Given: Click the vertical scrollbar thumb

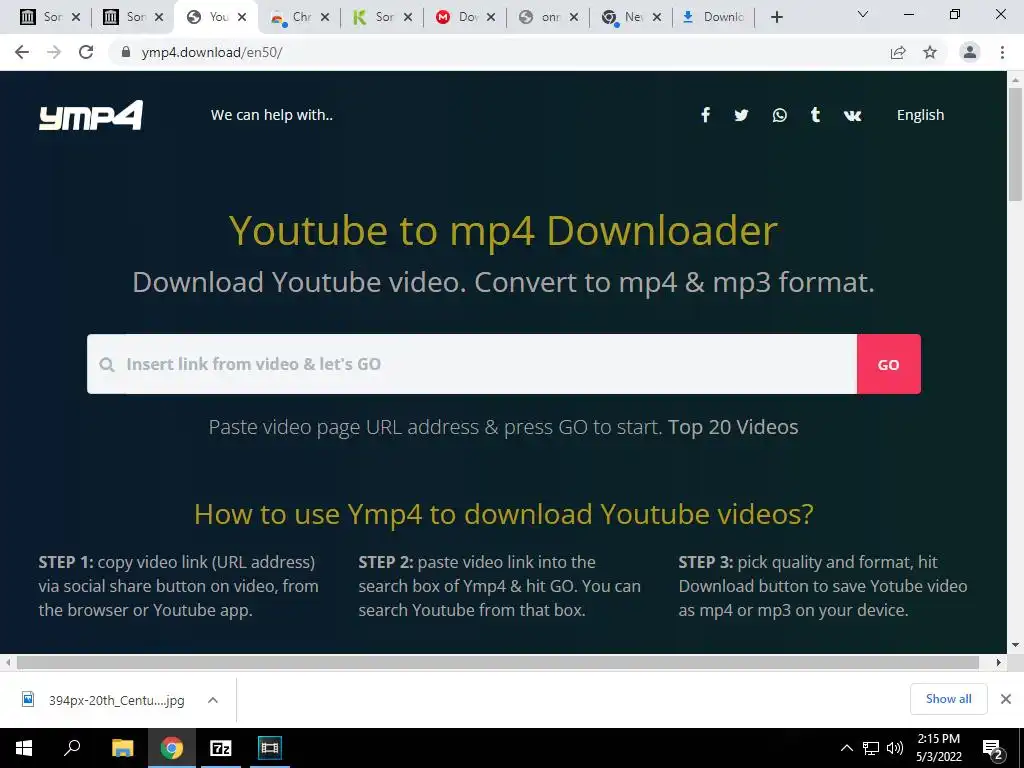Looking at the screenshot, I should pos(1015,144).
